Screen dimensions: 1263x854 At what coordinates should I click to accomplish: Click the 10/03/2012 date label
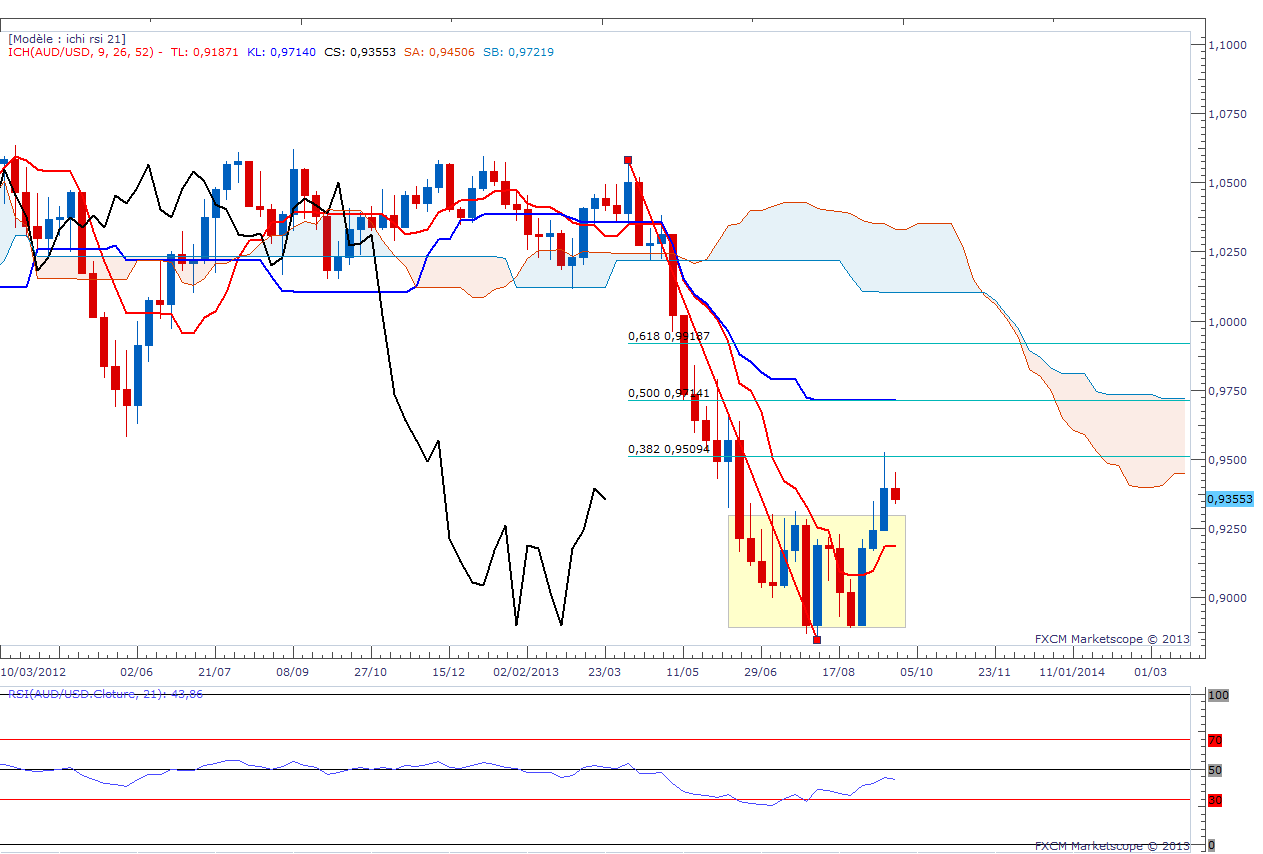pyautogui.click(x=35, y=672)
